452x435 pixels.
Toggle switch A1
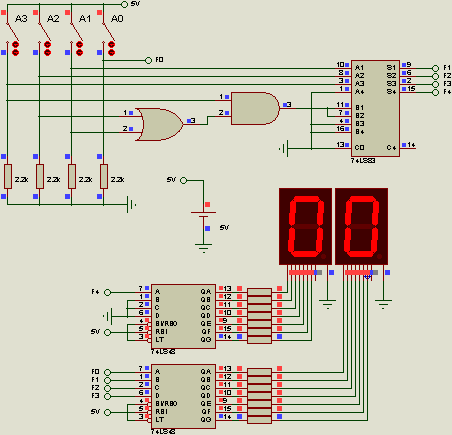point(76,33)
